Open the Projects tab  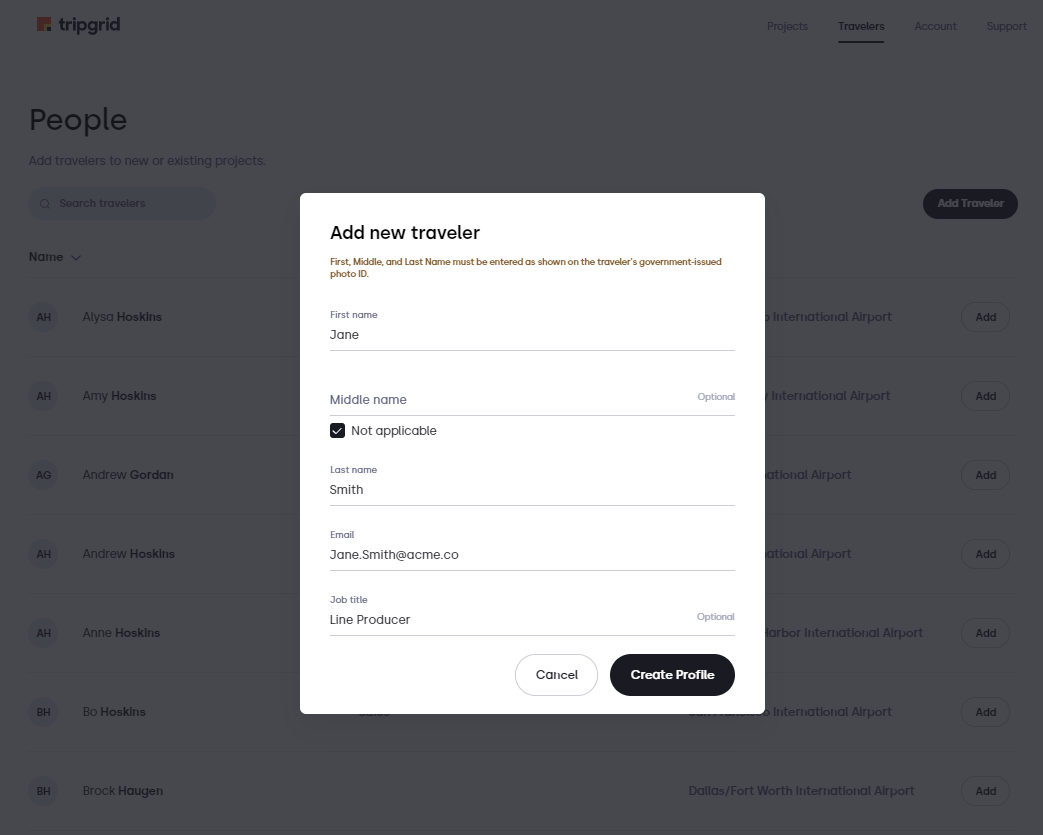787,26
